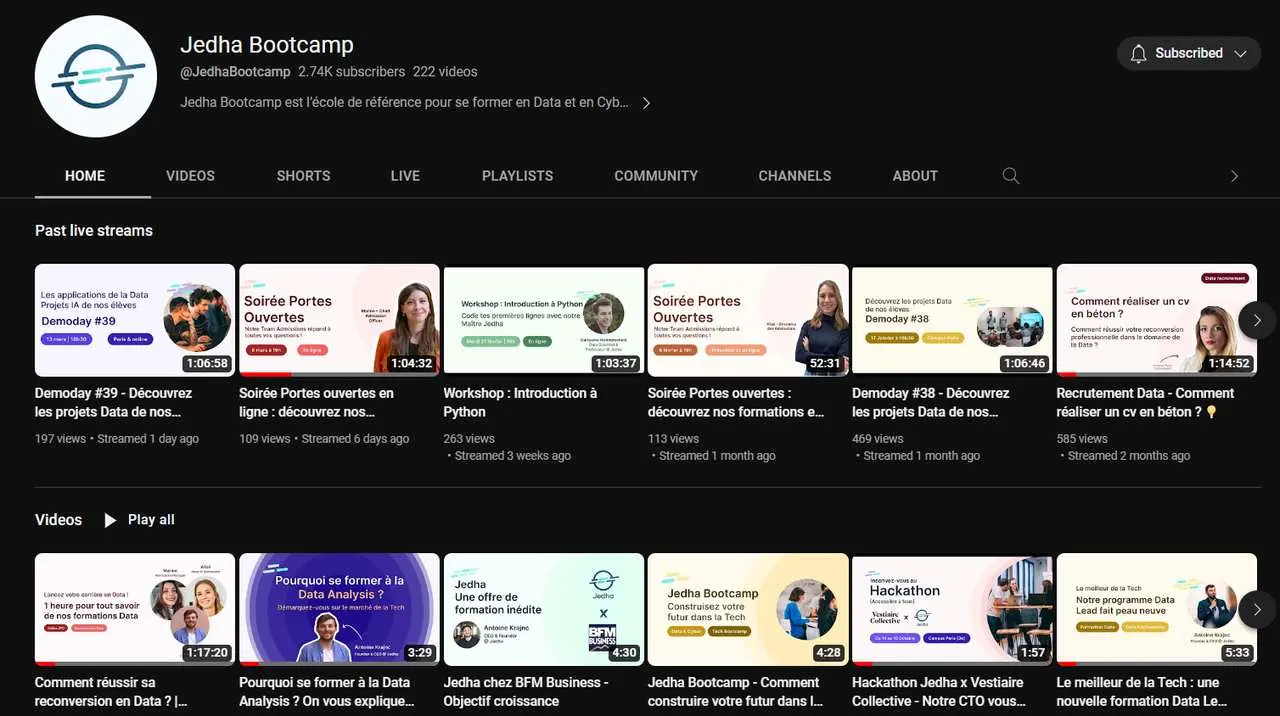Switch to the PLAYLISTS tab
1280x716 pixels.
click(x=517, y=176)
